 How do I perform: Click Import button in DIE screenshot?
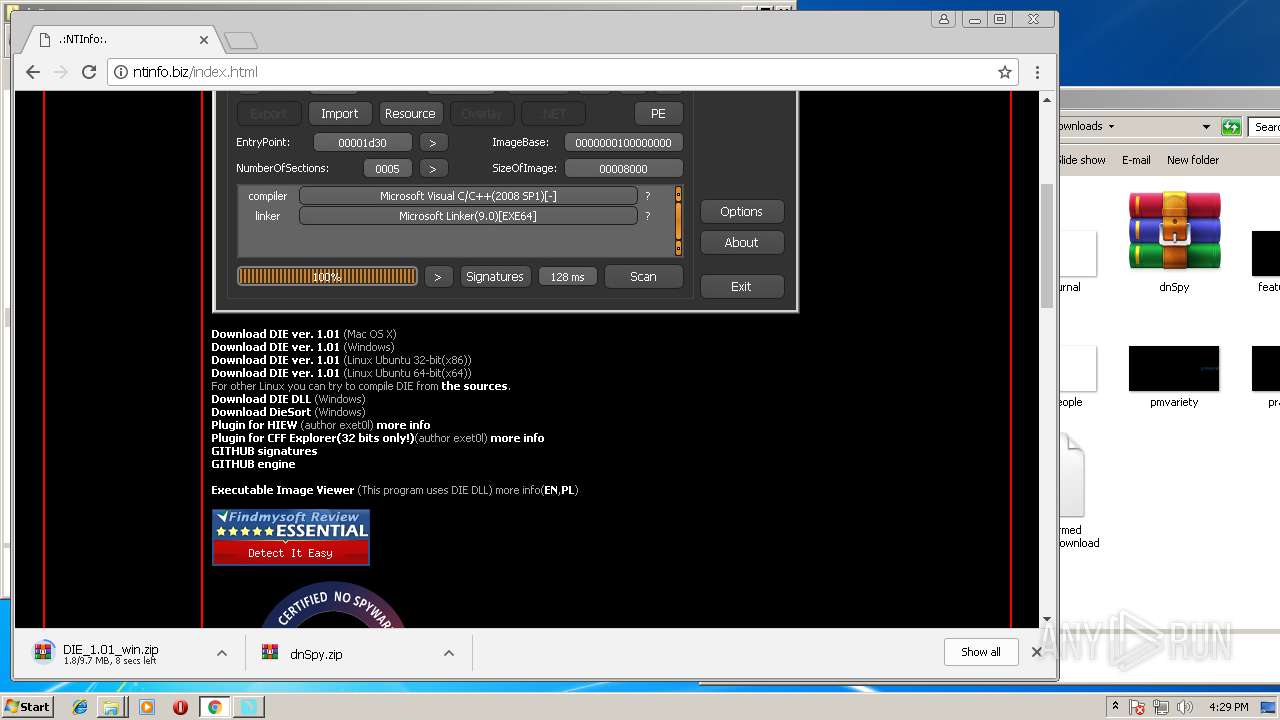(340, 114)
